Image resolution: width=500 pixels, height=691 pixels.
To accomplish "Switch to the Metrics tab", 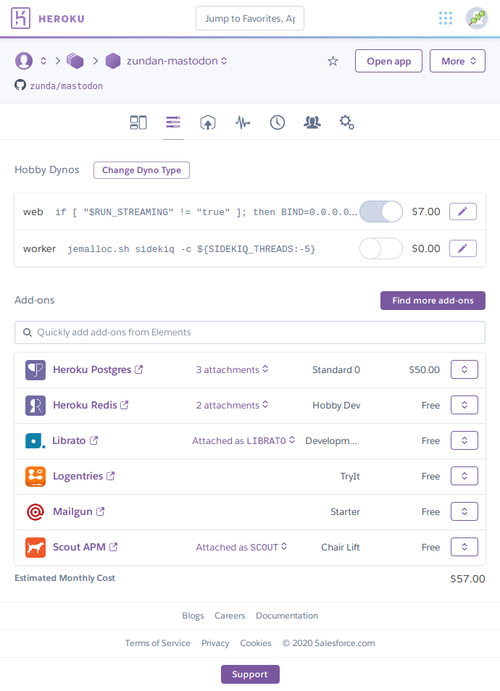I will pyautogui.click(x=243, y=122).
